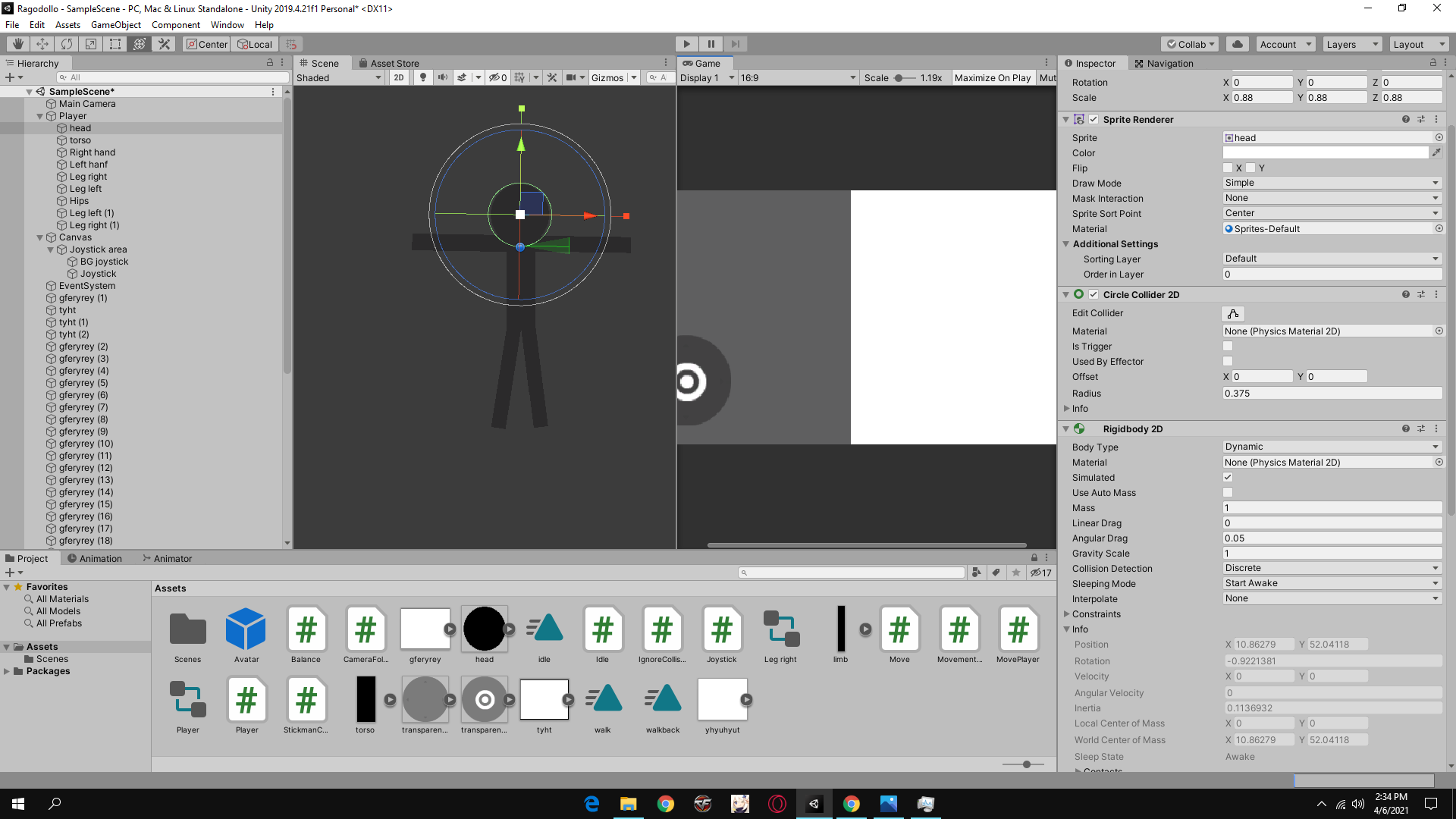Open the GameObject menu
Image resolution: width=1456 pixels, height=819 pixels.
[x=116, y=25]
